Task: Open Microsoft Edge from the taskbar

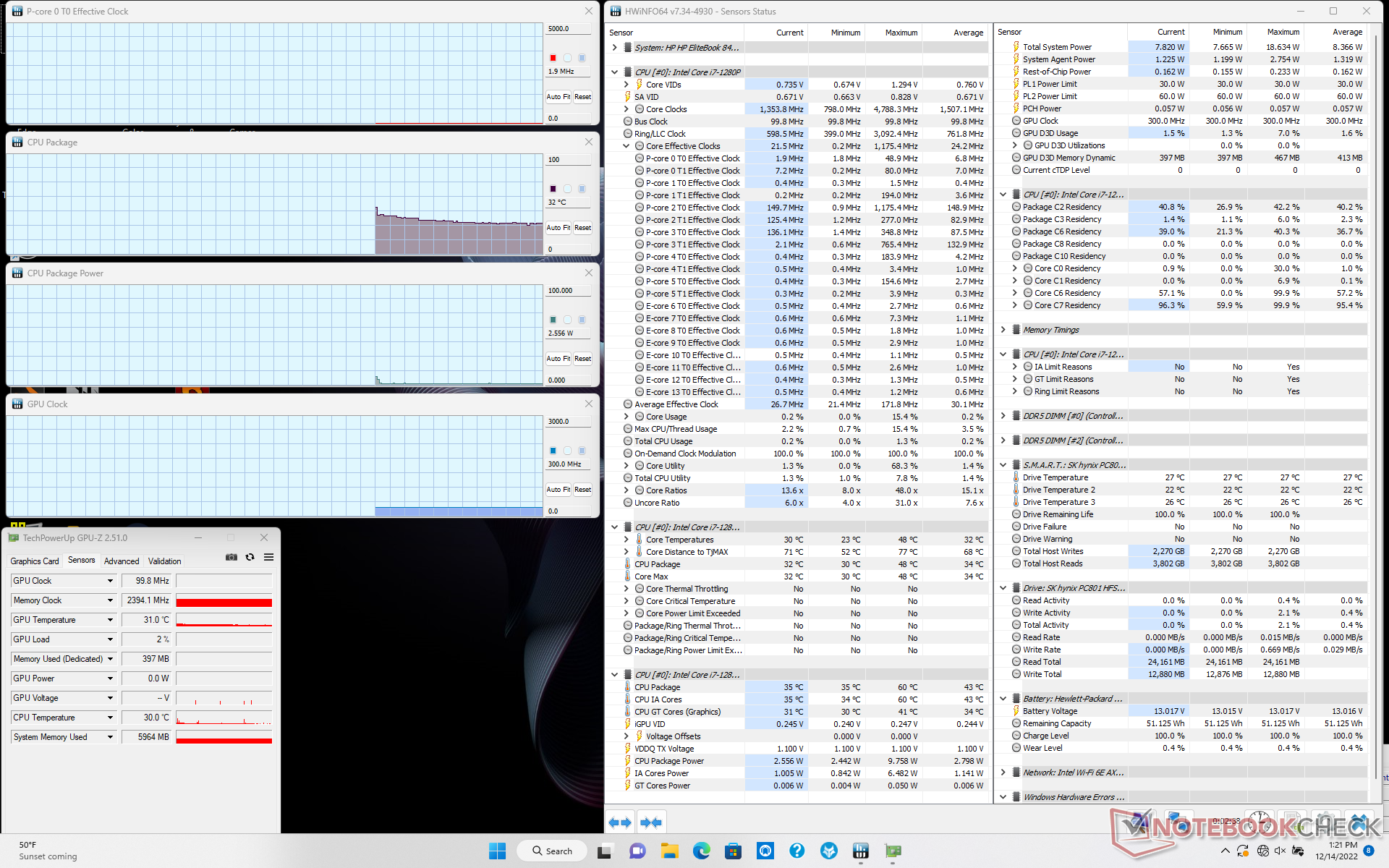Action: pos(701,851)
